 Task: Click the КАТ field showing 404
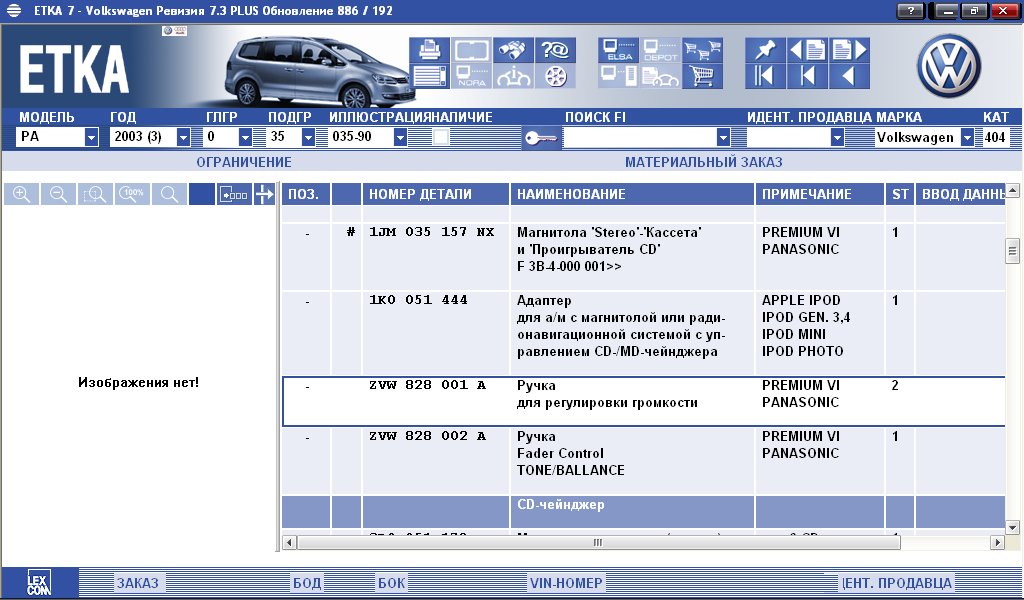point(995,137)
